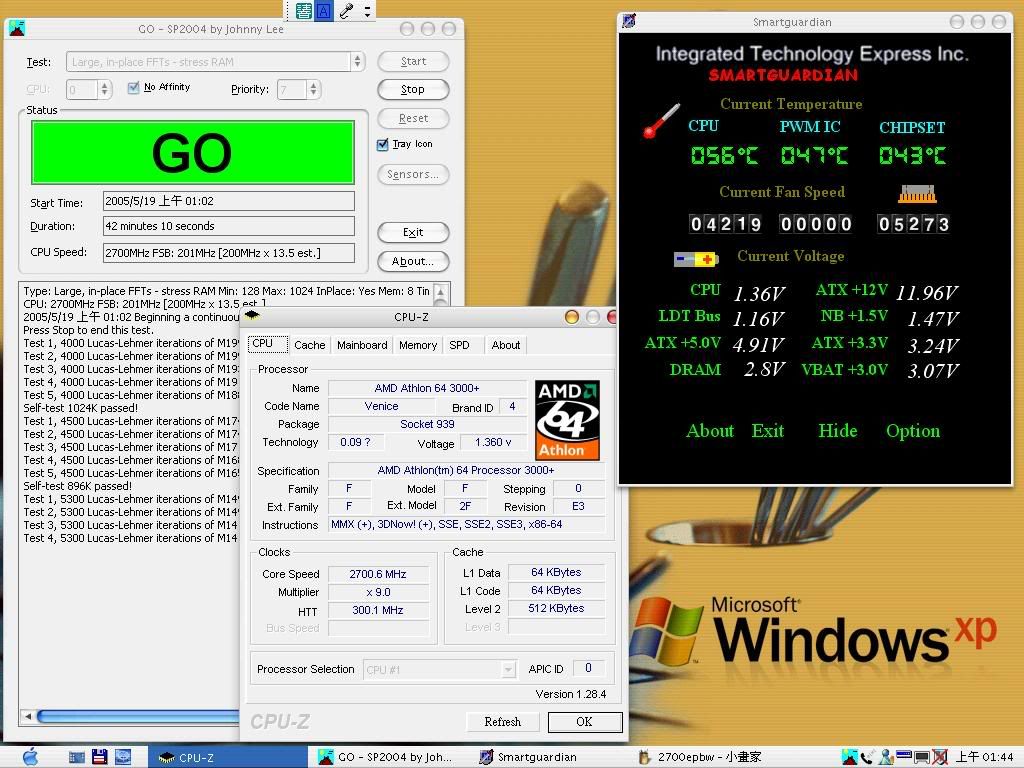Click the Start Time field in SP2004
This screenshot has height=768, width=1024.
coord(229,201)
